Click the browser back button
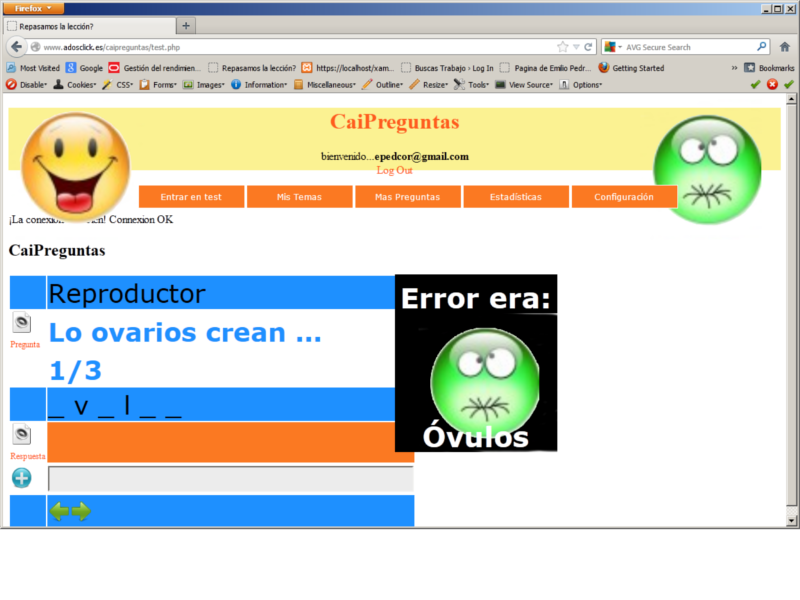The height and width of the screenshot is (600, 800). click(x=16, y=47)
